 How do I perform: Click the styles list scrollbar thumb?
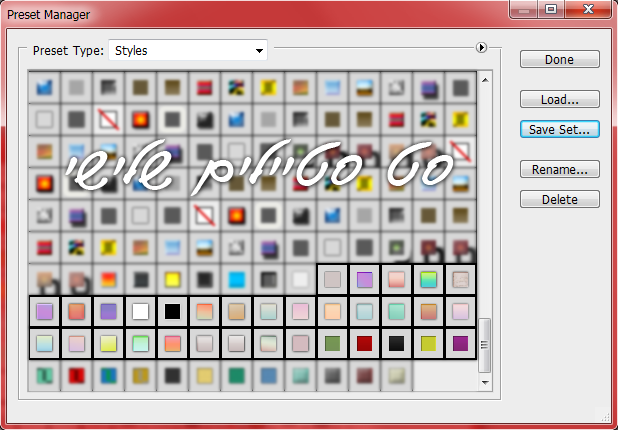click(x=485, y=345)
